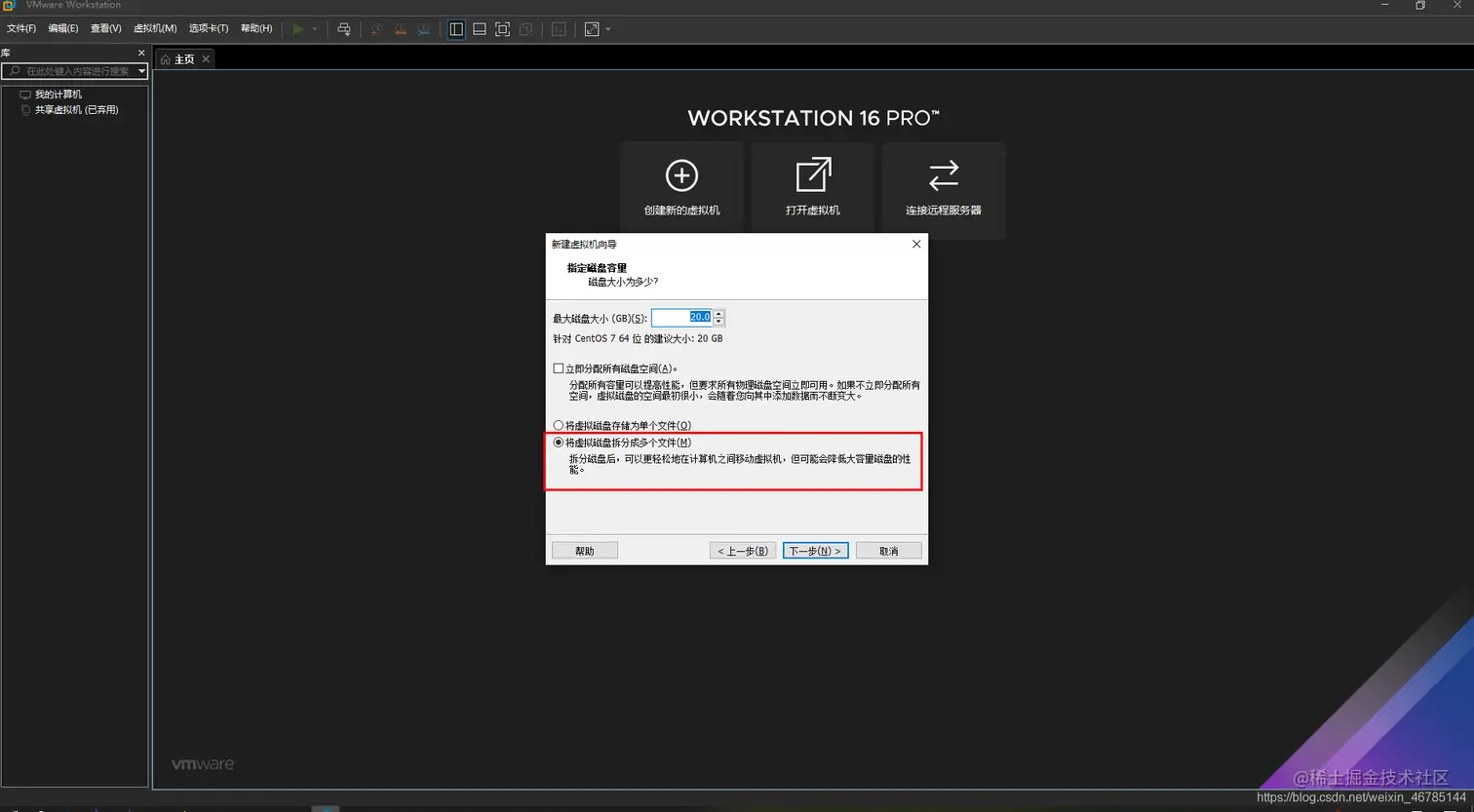Increase disk size with the up spinner
1474x812 pixels.
pos(718,314)
